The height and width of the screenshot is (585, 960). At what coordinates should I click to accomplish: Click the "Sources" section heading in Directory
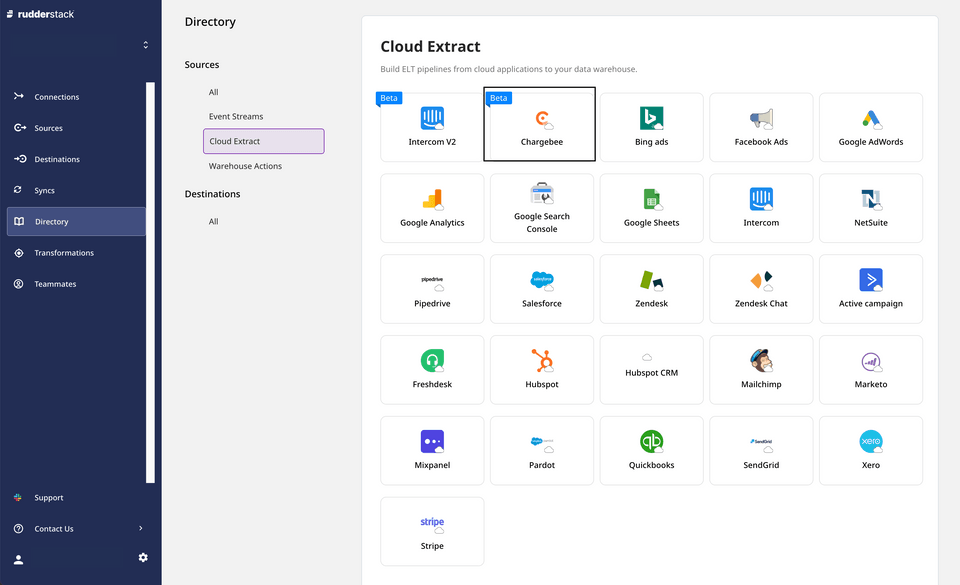(x=202, y=65)
